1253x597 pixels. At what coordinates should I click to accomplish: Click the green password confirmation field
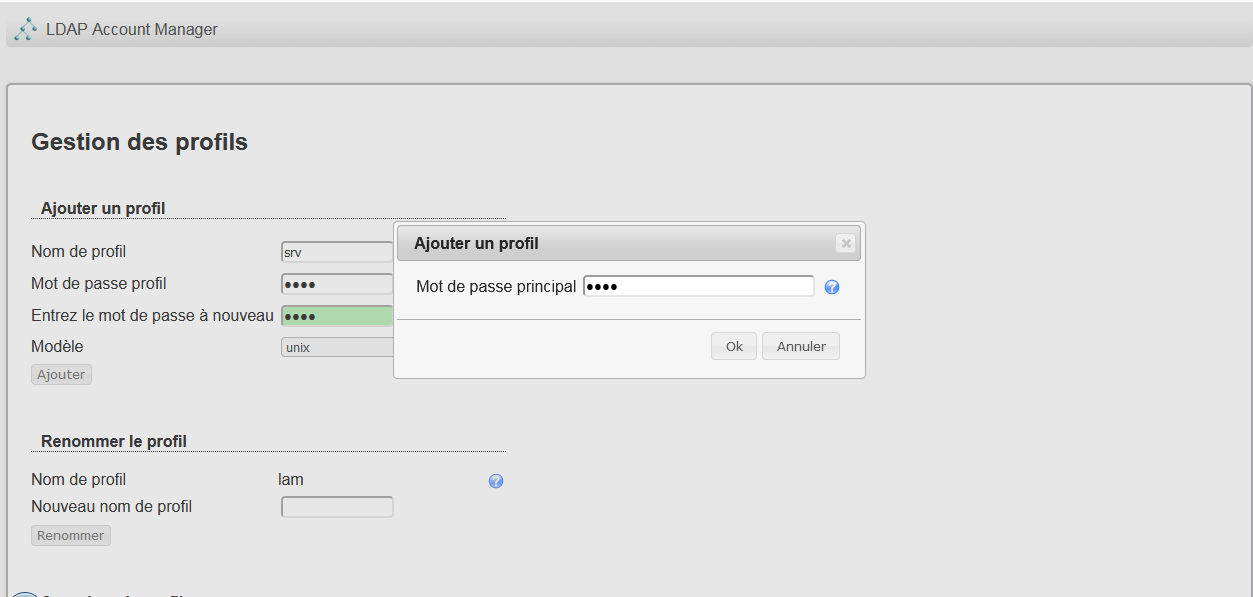tap(337, 316)
